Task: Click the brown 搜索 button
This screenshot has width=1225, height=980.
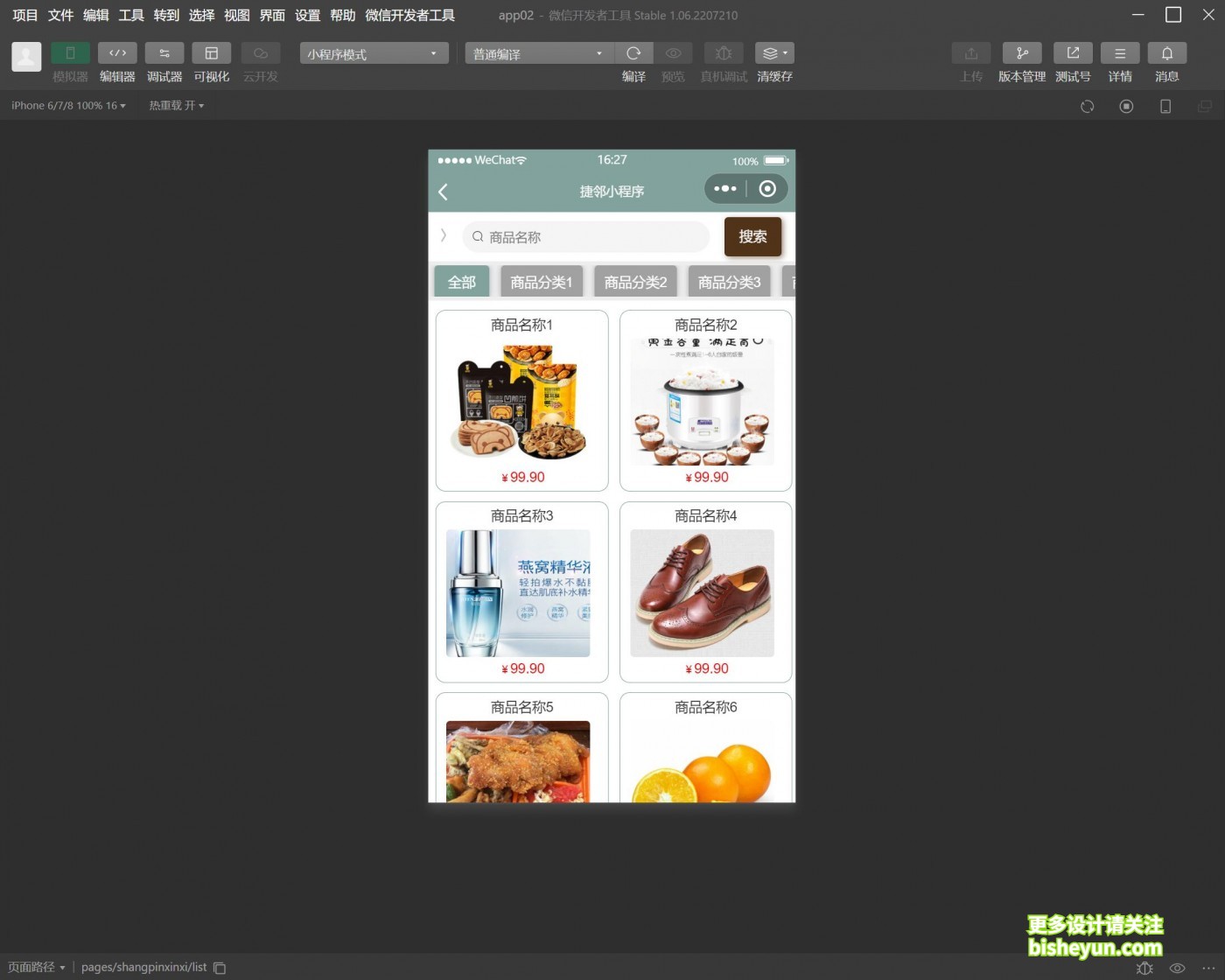Action: pyautogui.click(x=752, y=236)
